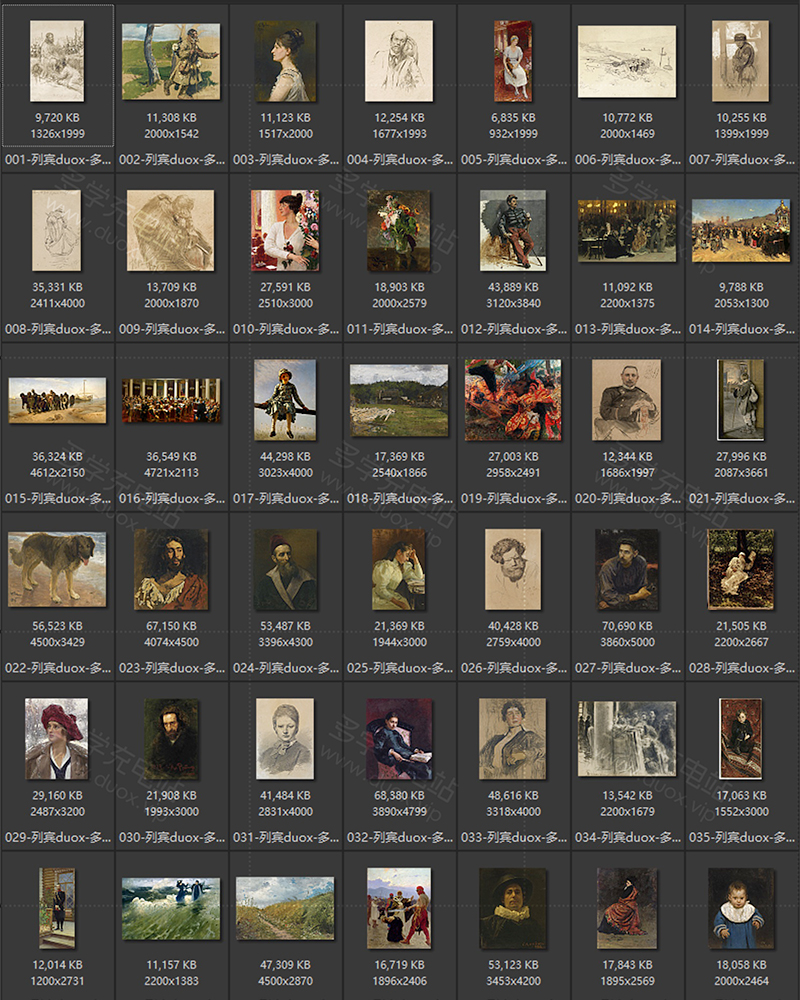Click the dimensions text 3120x3840
800x1000 pixels.
[x=513, y=303]
